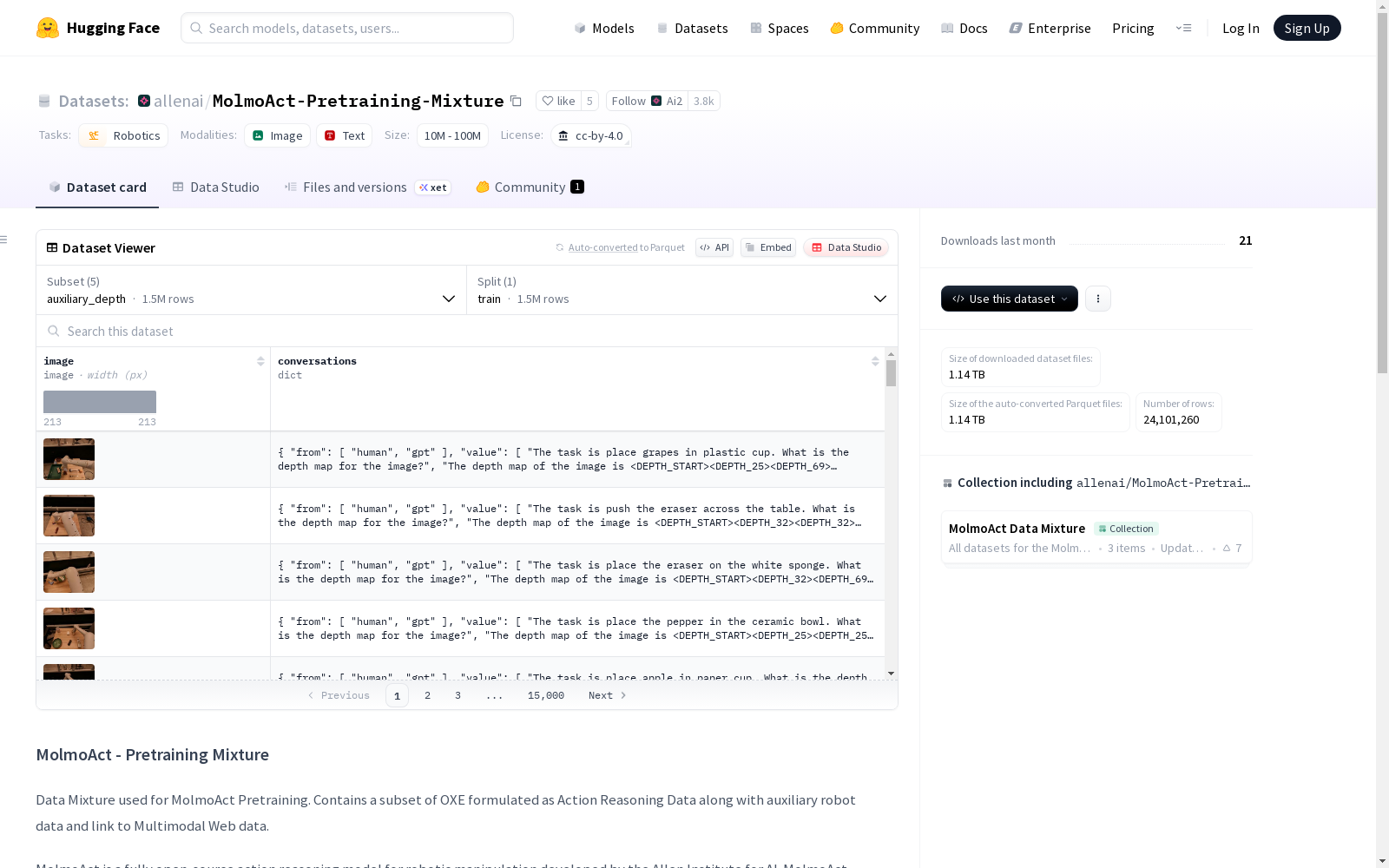Click the allenai organization avatar

[x=144, y=101]
